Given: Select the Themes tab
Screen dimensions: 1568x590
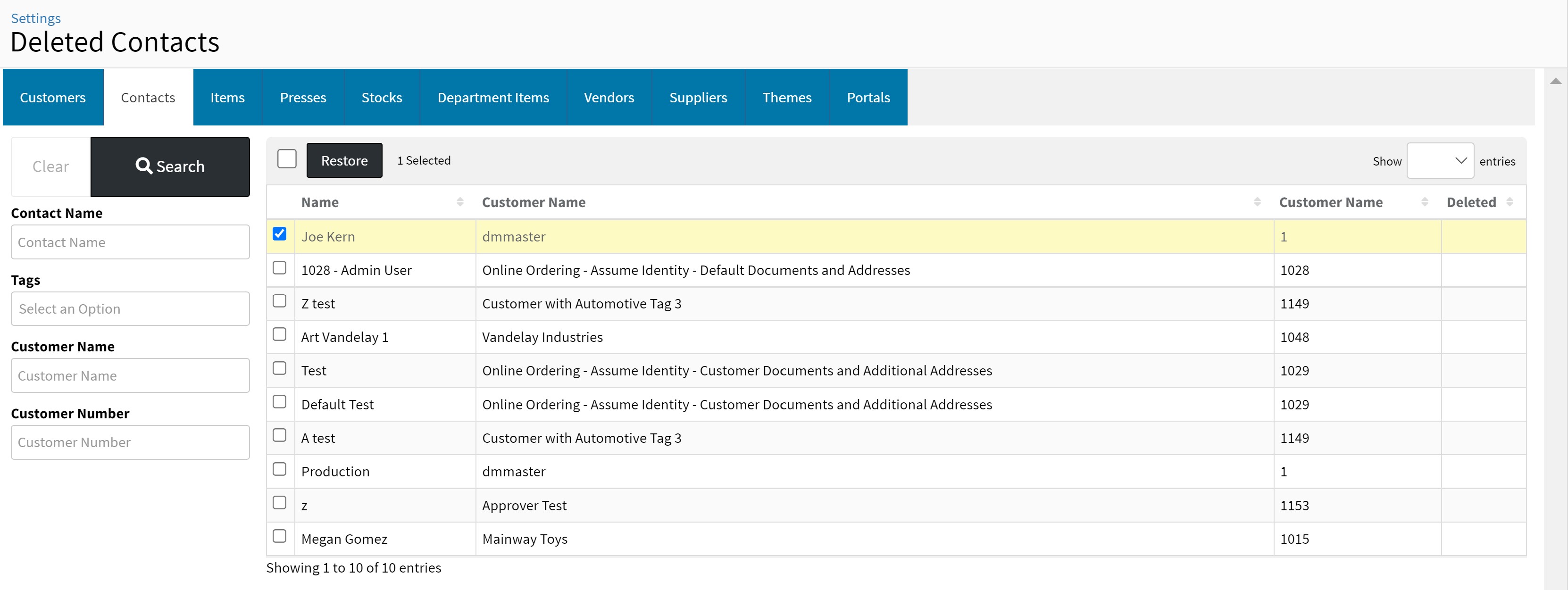Looking at the screenshot, I should [786, 98].
